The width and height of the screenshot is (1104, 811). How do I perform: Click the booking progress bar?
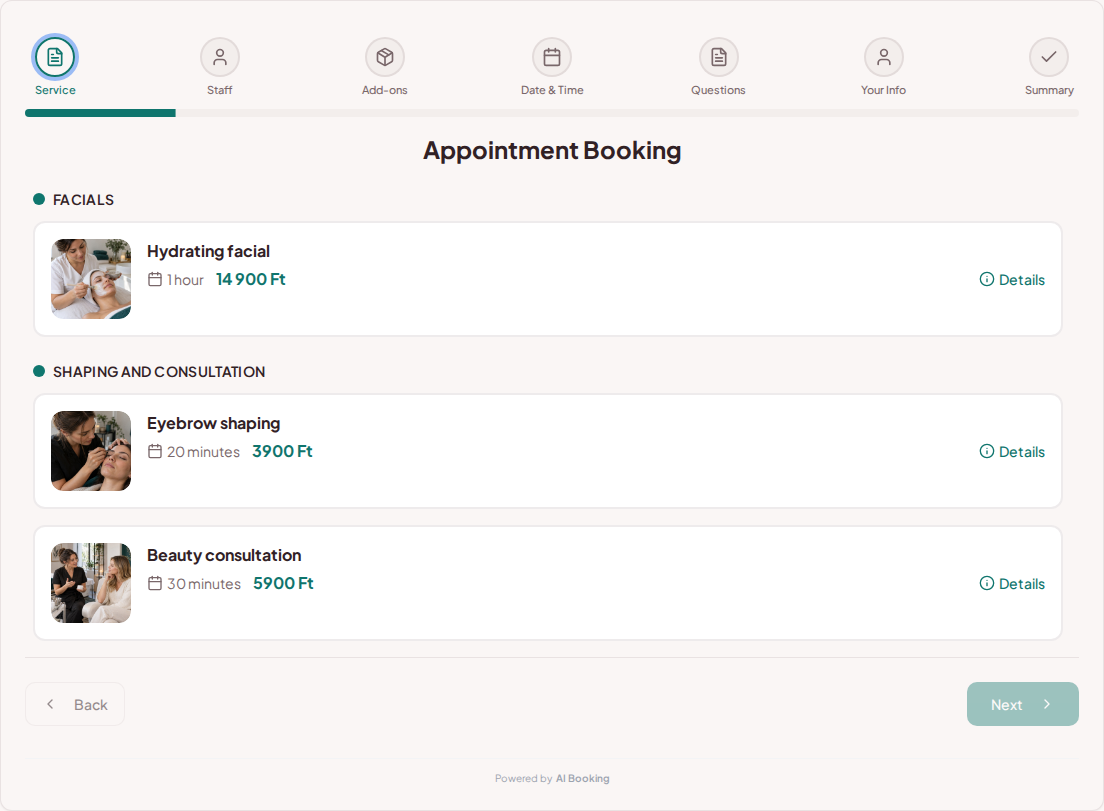pos(552,113)
